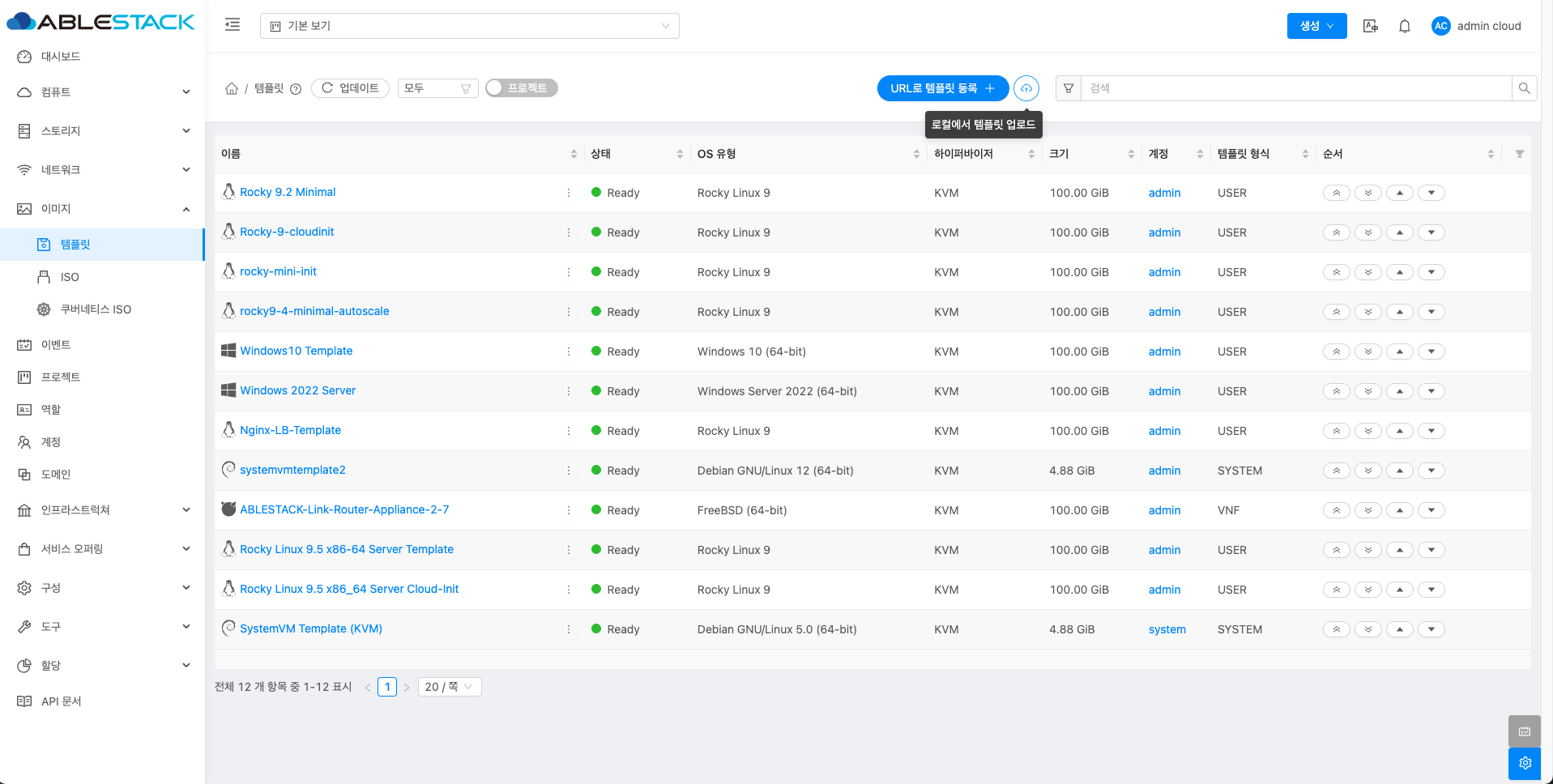Select ISO in the sidebar
This screenshot has height=784, width=1553.
coord(70,277)
